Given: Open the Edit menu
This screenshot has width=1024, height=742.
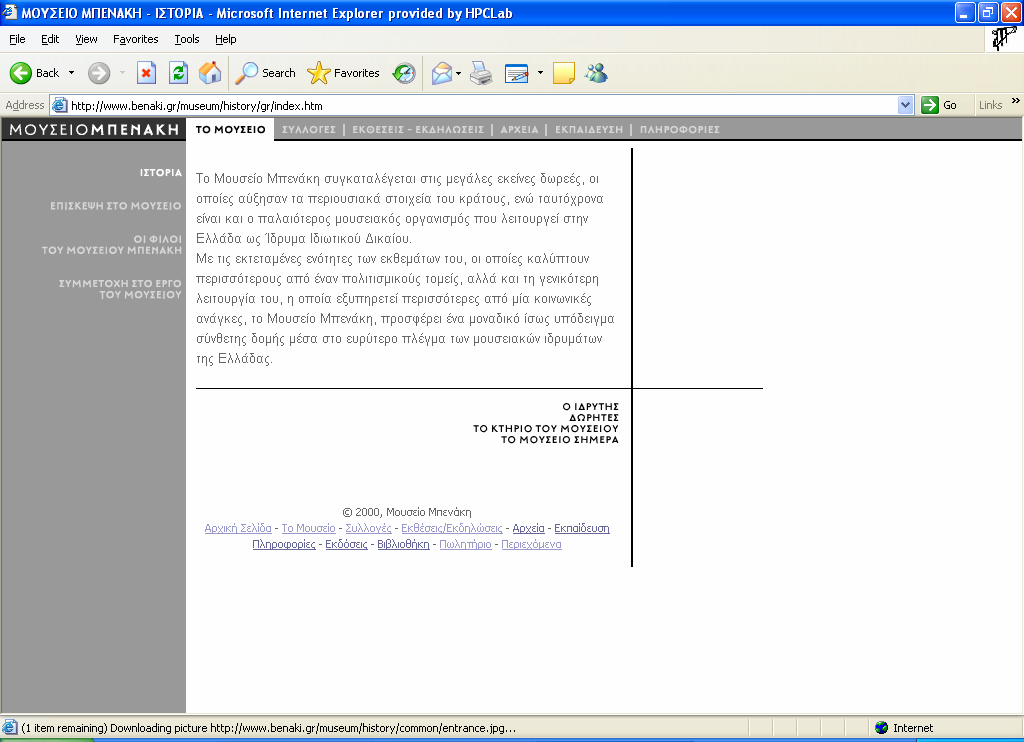Looking at the screenshot, I should click(50, 39).
